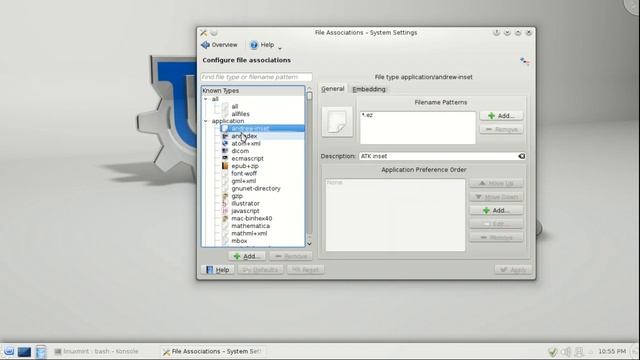The width and height of the screenshot is (640, 360).
Task: Click the ecmascript file type icon
Action: click(225, 158)
